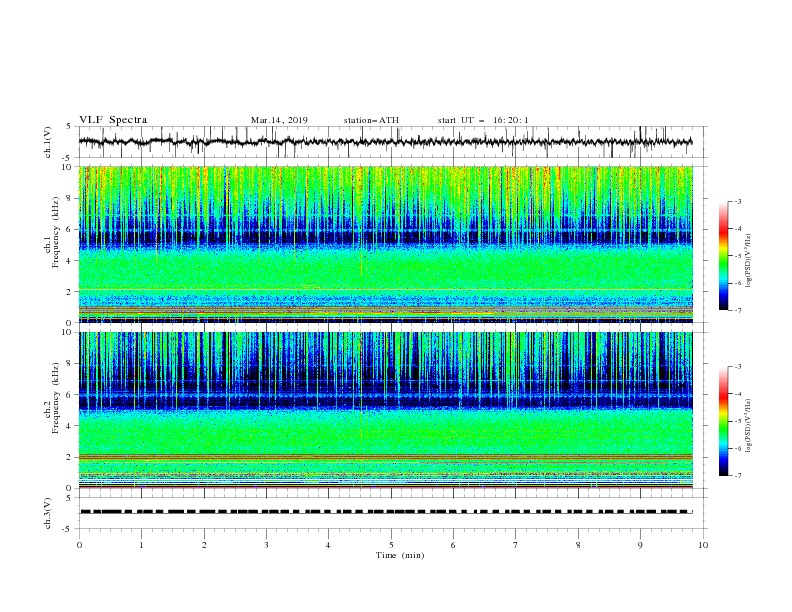
Task: Click the ch.1 spectrogram color bar
Action: 723,256
